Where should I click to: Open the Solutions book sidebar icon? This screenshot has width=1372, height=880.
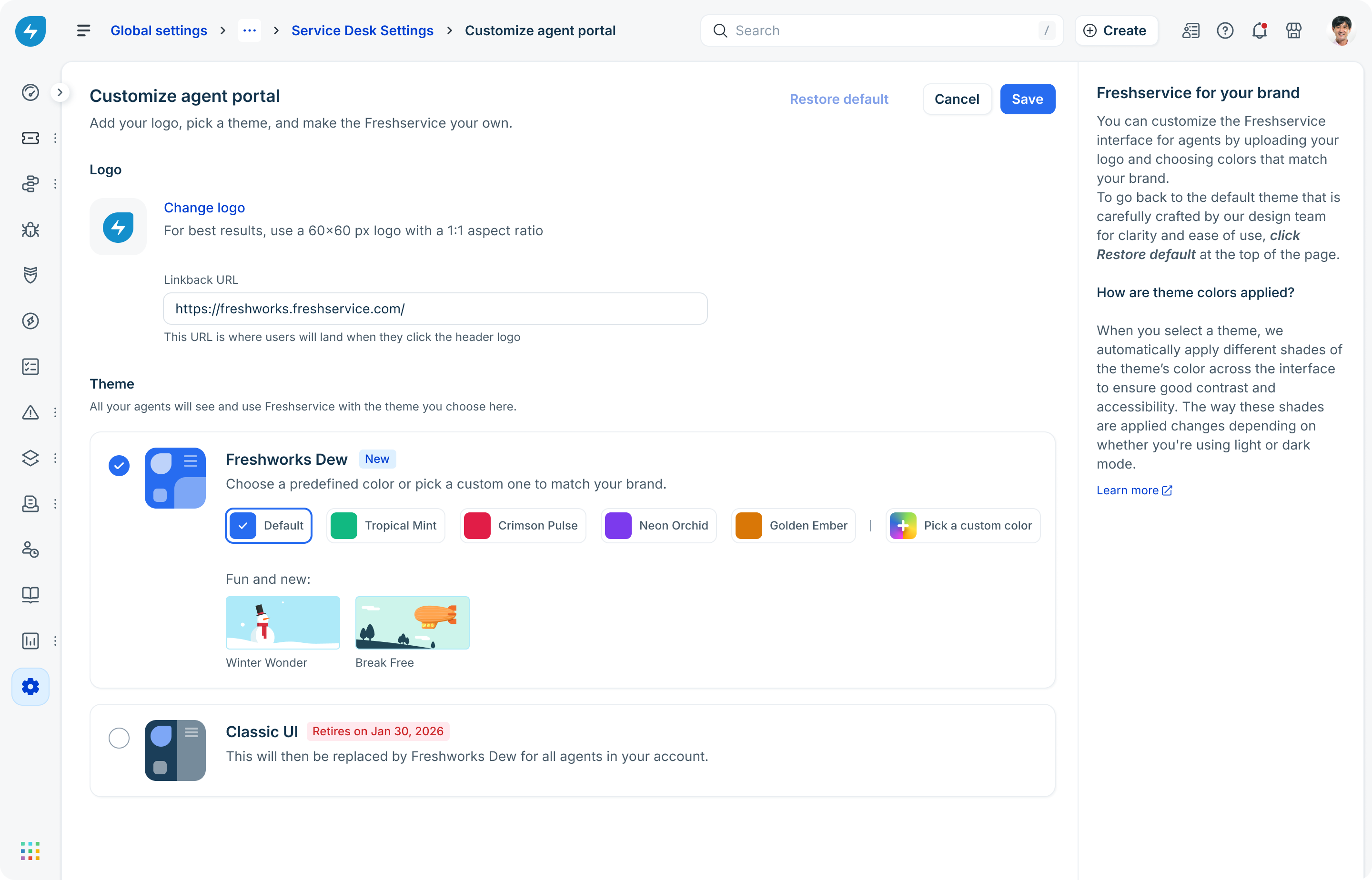(x=30, y=595)
